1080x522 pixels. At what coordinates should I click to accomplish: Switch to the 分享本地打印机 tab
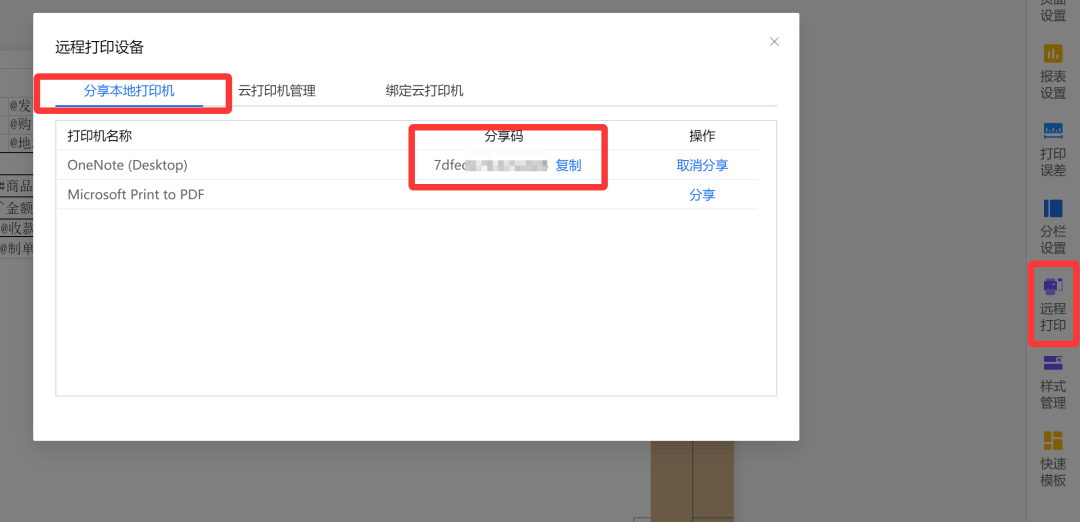point(129,91)
